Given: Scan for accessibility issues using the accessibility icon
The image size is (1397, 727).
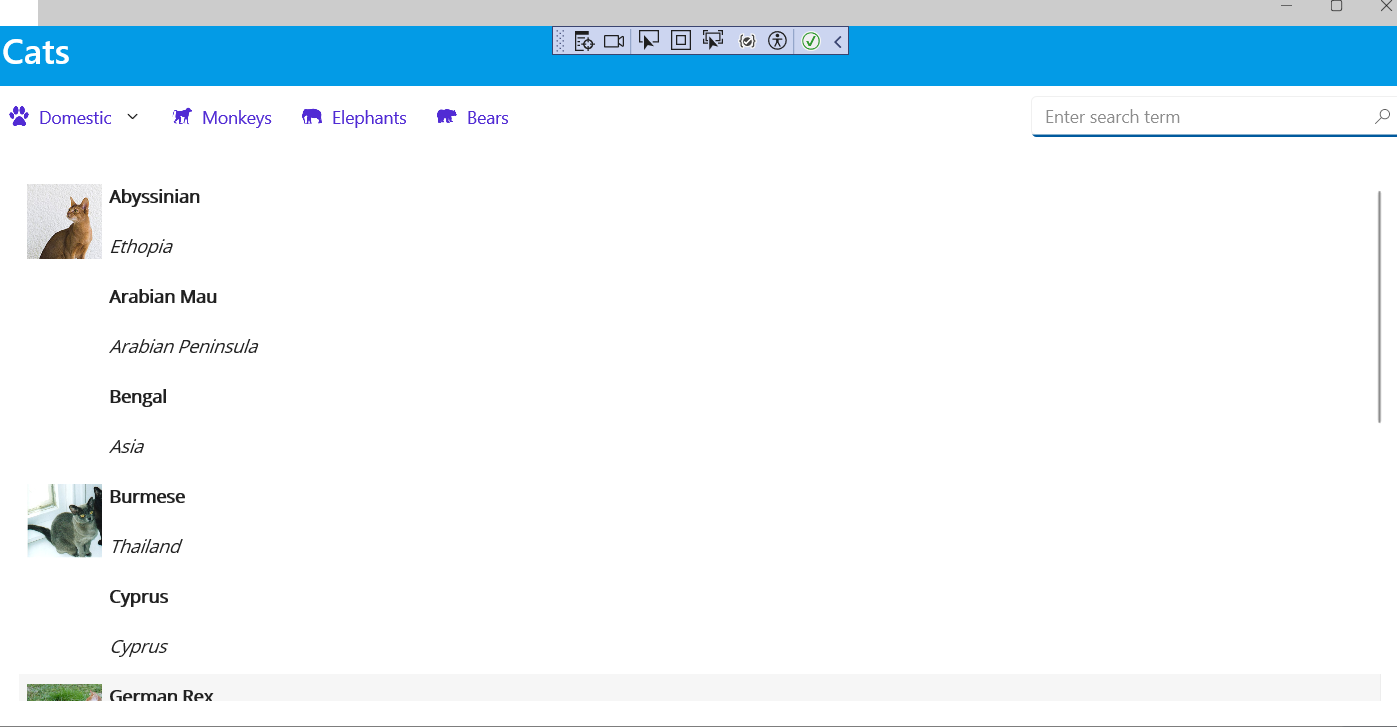Looking at the screenshot, I should [777, 40].
